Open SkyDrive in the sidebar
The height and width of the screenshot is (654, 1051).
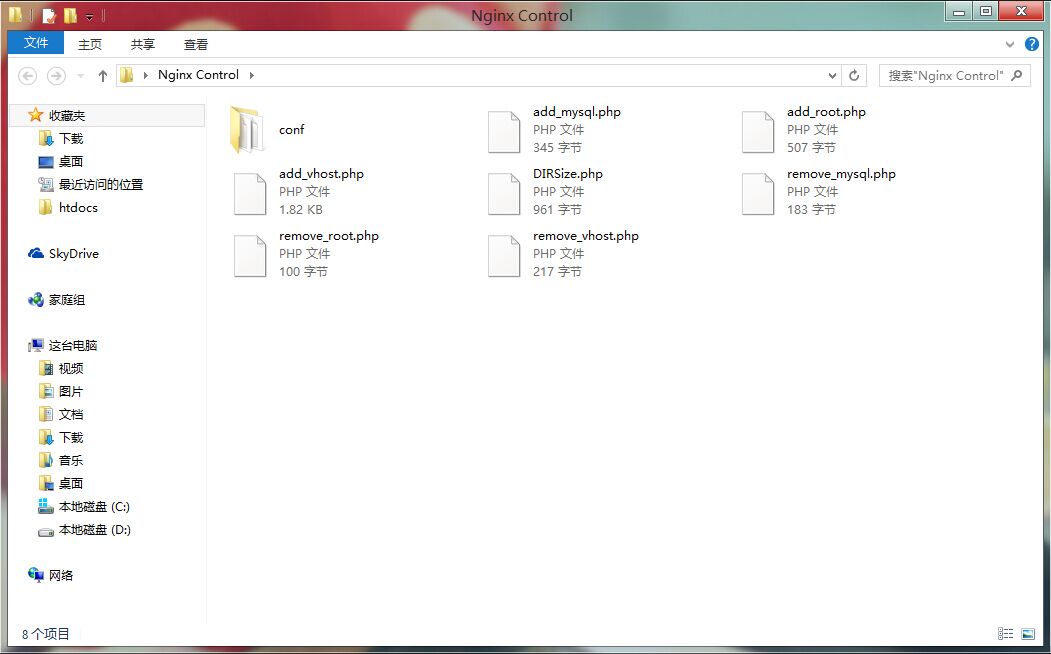point(64,253)
